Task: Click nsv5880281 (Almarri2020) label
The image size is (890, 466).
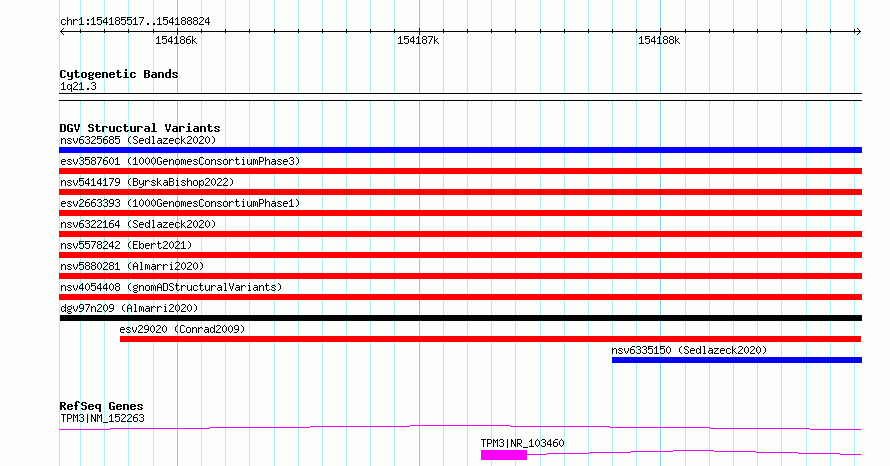Action: (x=132, y=266)
